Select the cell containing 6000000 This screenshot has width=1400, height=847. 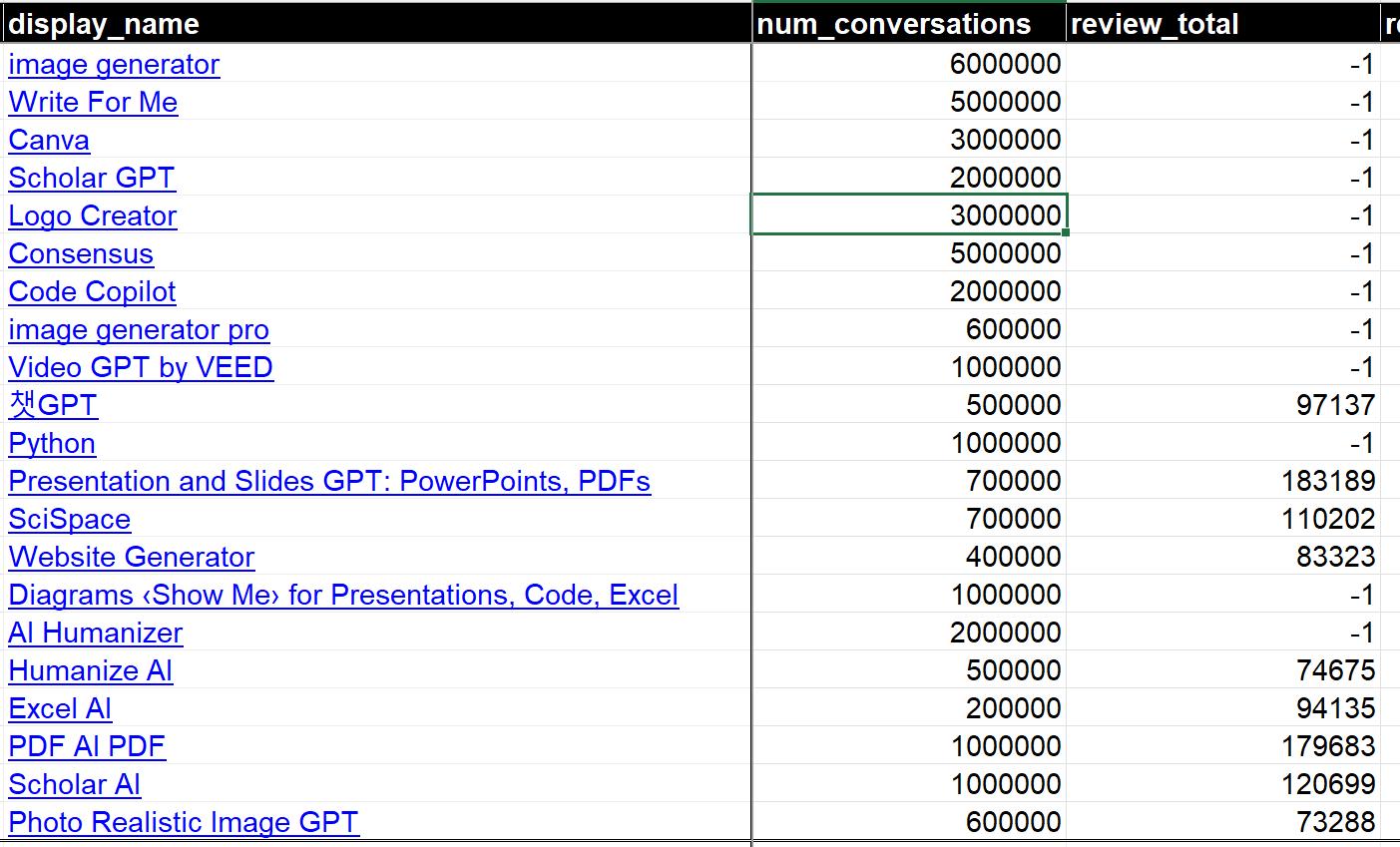coord(908,65)
